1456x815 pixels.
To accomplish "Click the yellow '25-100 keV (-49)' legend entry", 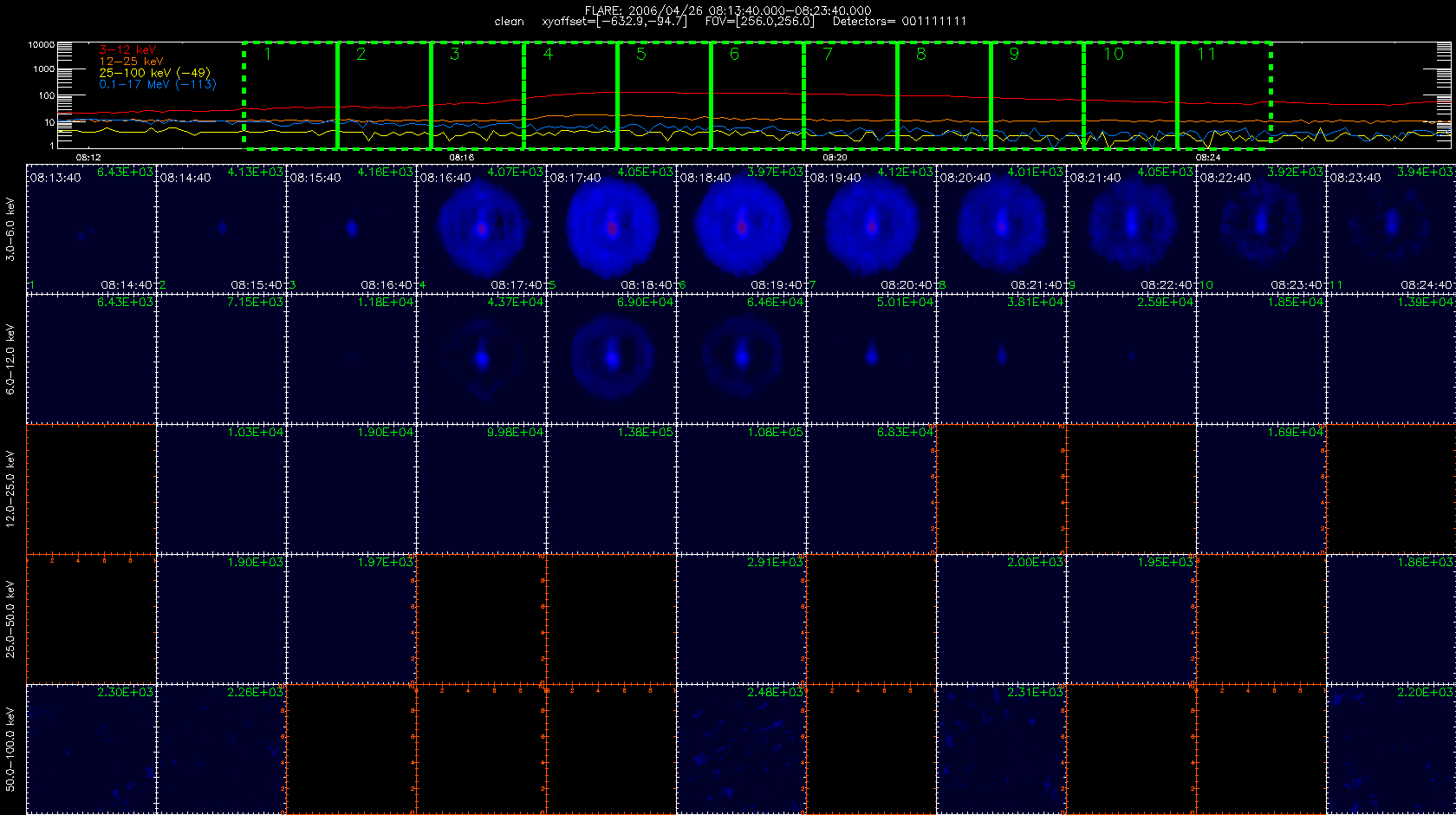I will 154,73.
